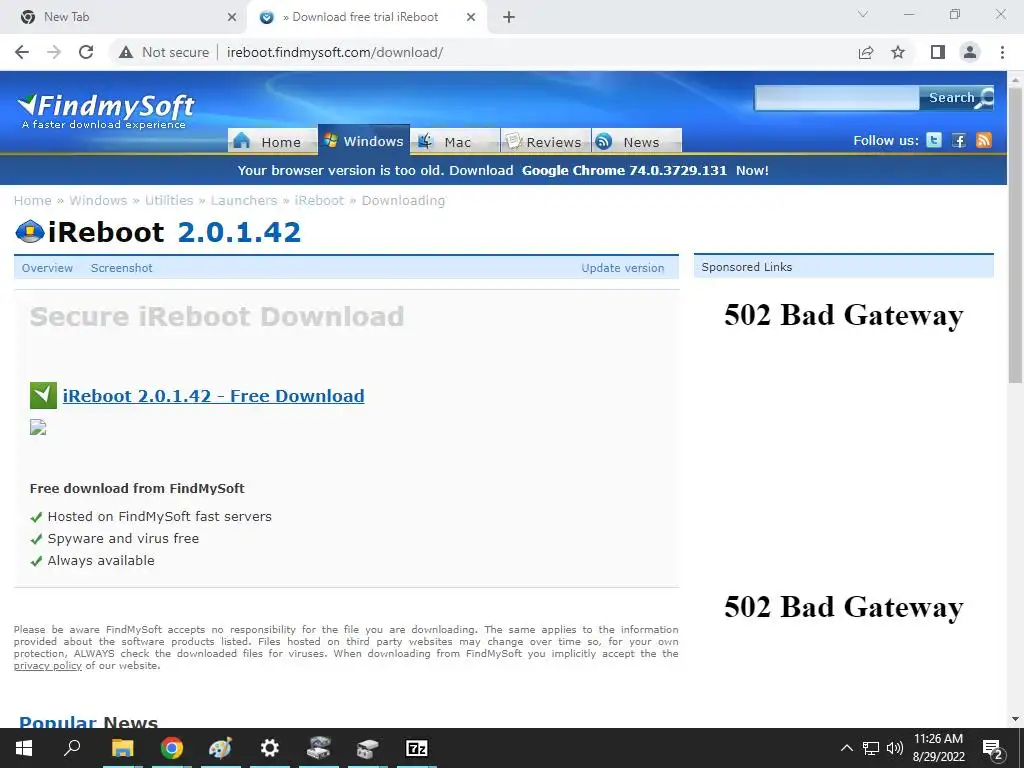Viewport: 1024px width, 768px height.
Task: Click the Chrome taskbar icon
Action: [x=172, y=748]
